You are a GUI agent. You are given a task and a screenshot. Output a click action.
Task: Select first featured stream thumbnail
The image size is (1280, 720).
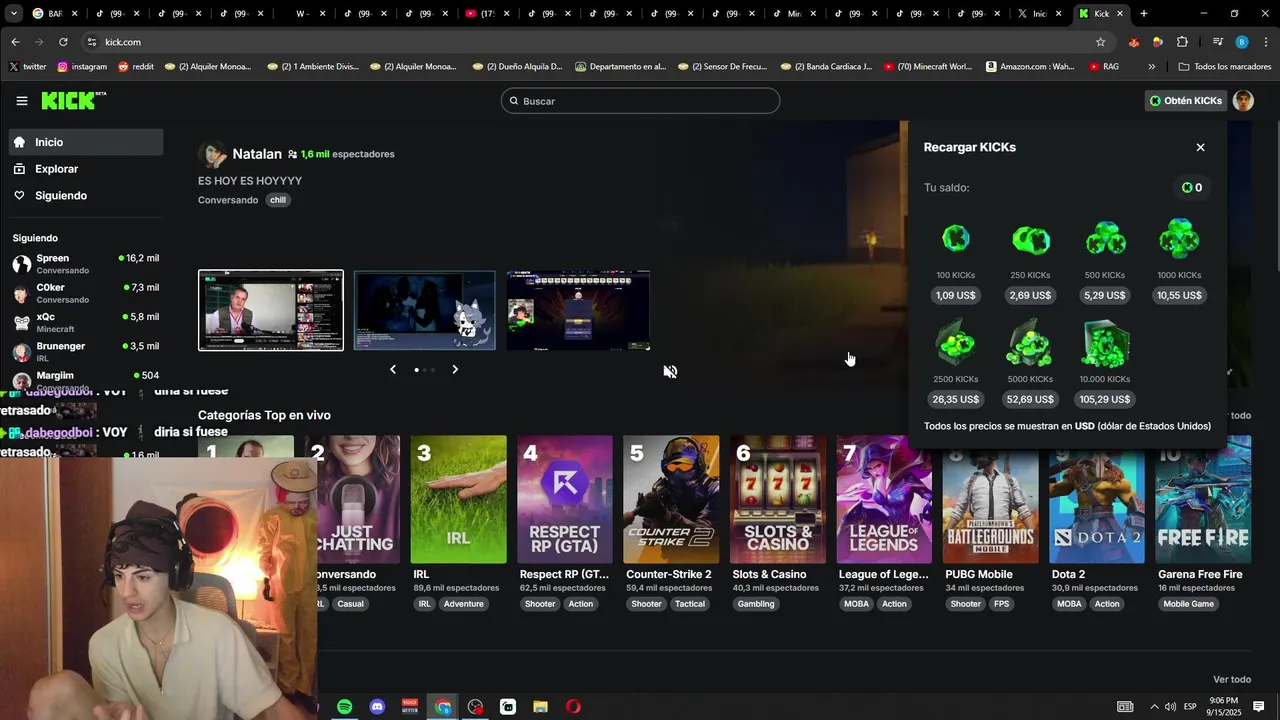pyautogui.click(x=271, y=310)
